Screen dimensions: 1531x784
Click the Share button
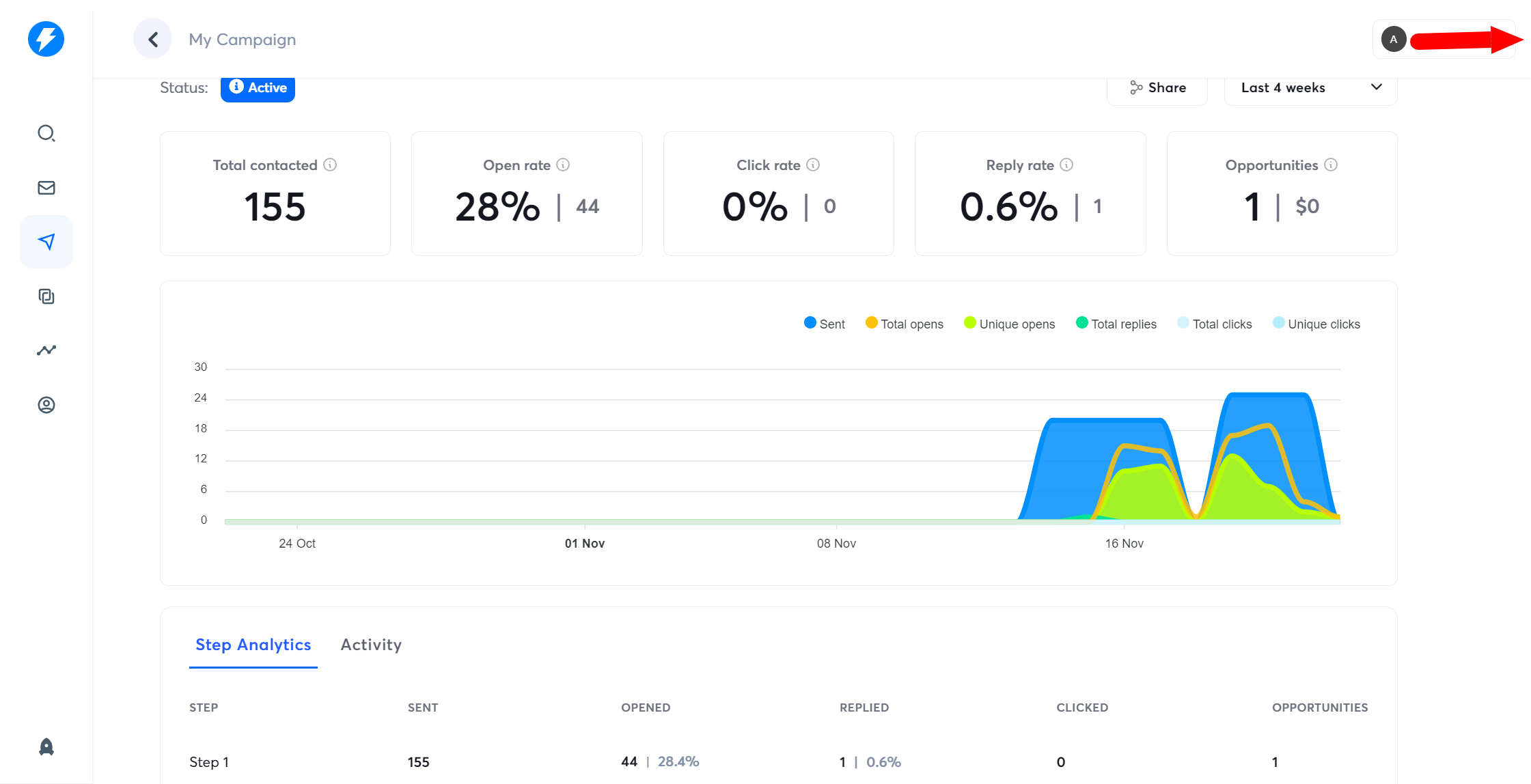(1157, 88)
